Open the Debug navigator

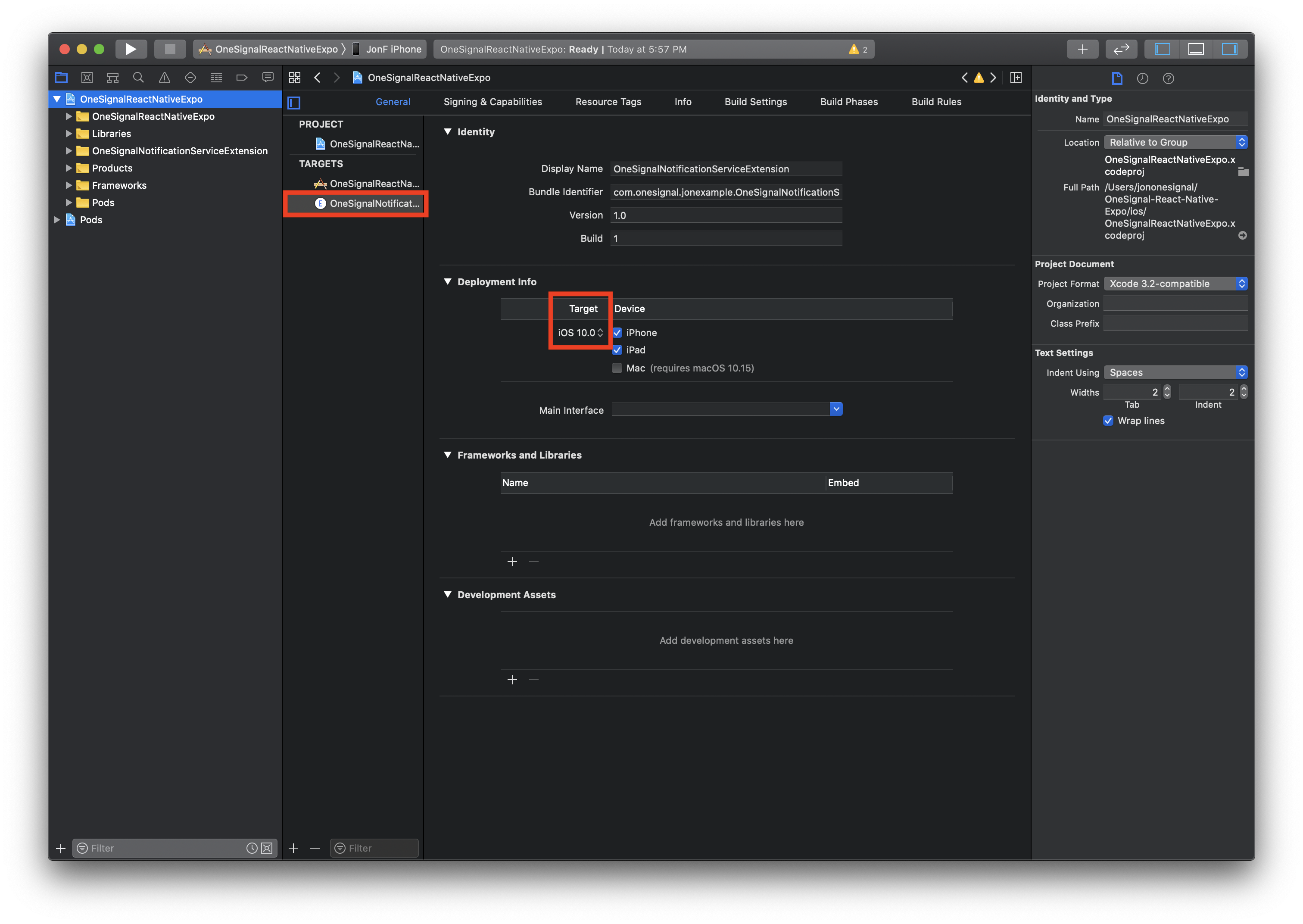[216, 78]
